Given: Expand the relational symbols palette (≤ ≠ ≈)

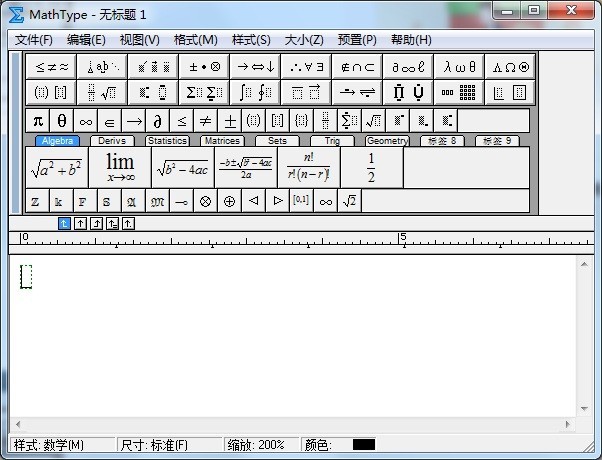Looking at the screenshot, I should 52,67.
